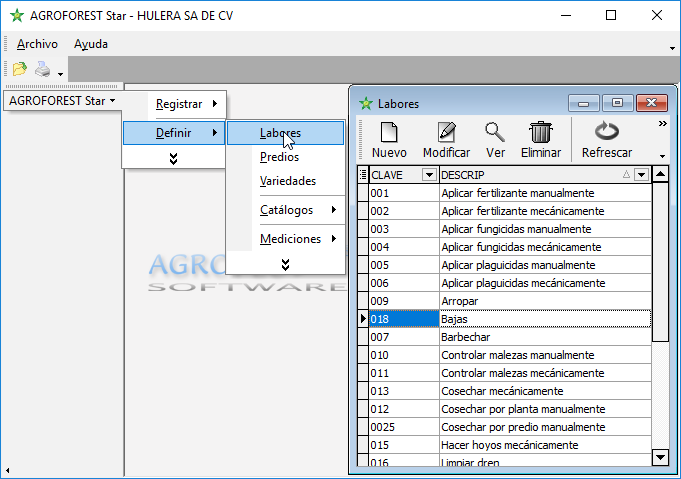Maximize the Labores child window
This screenshot has height=479, width=681.
(617, 103)
